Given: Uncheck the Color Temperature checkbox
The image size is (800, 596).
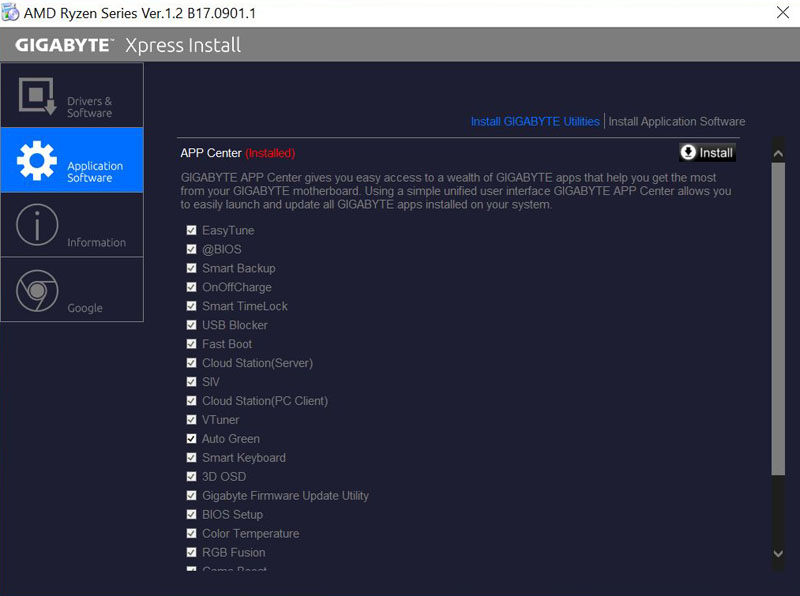Looking at the screenshot, I should pyautogui.click(x=191, y=533).
